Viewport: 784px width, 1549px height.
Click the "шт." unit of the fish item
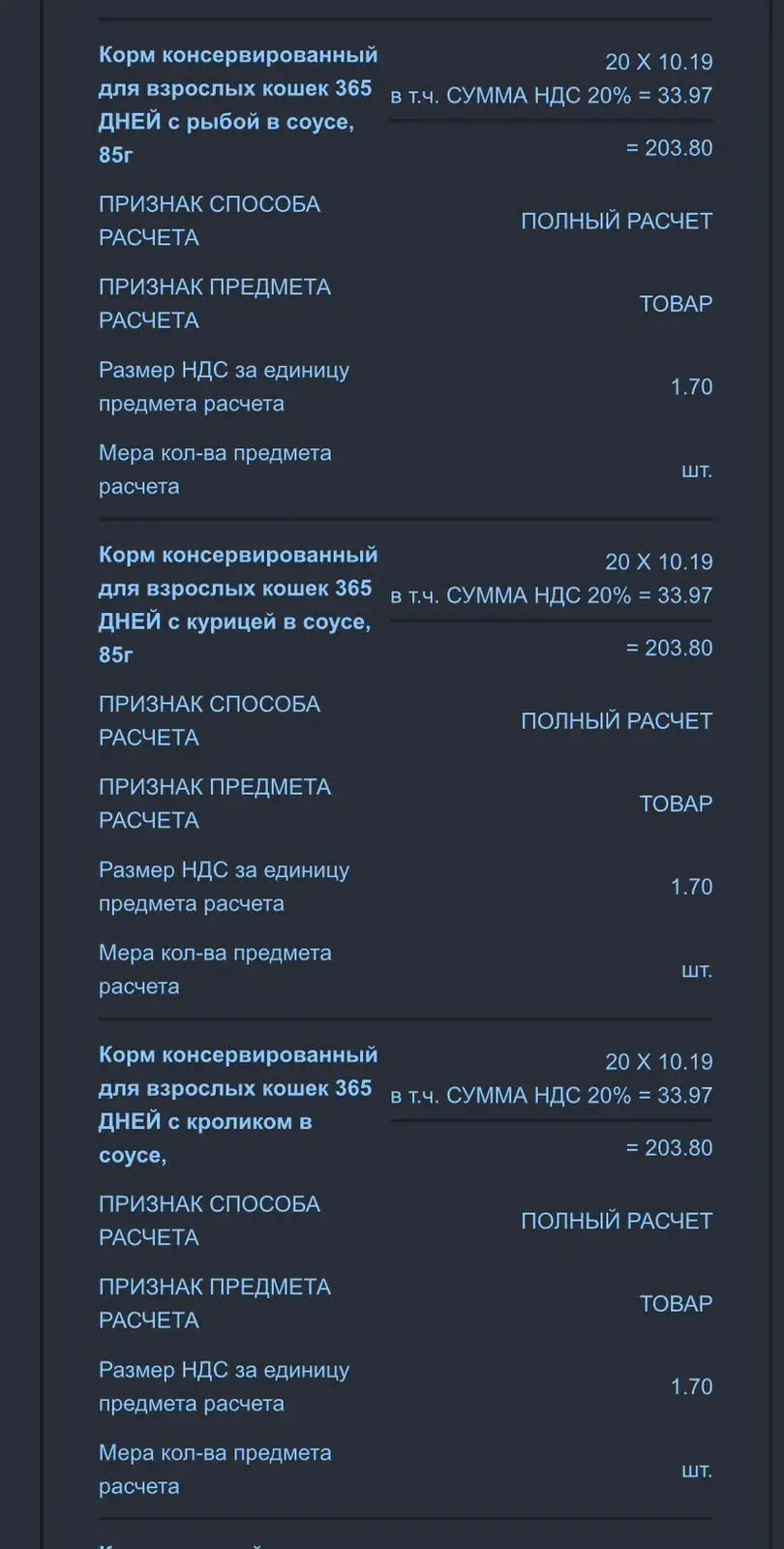point(696,471)
